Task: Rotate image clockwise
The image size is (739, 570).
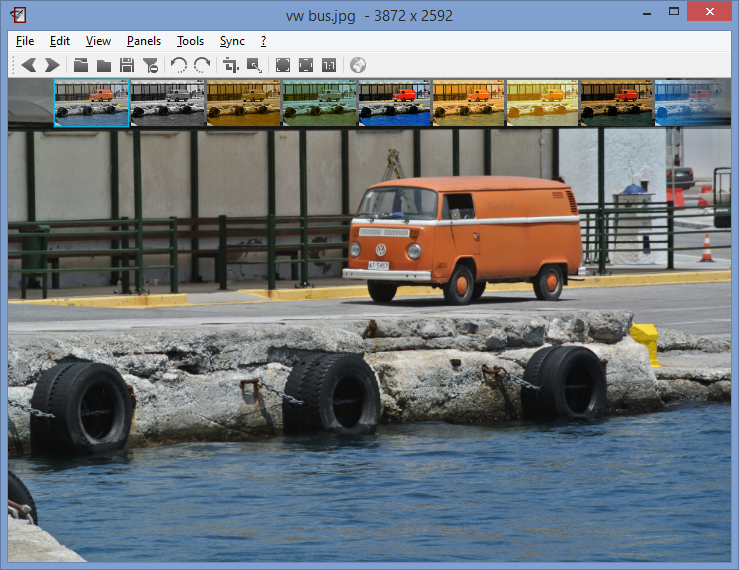Action: [201, 65]
